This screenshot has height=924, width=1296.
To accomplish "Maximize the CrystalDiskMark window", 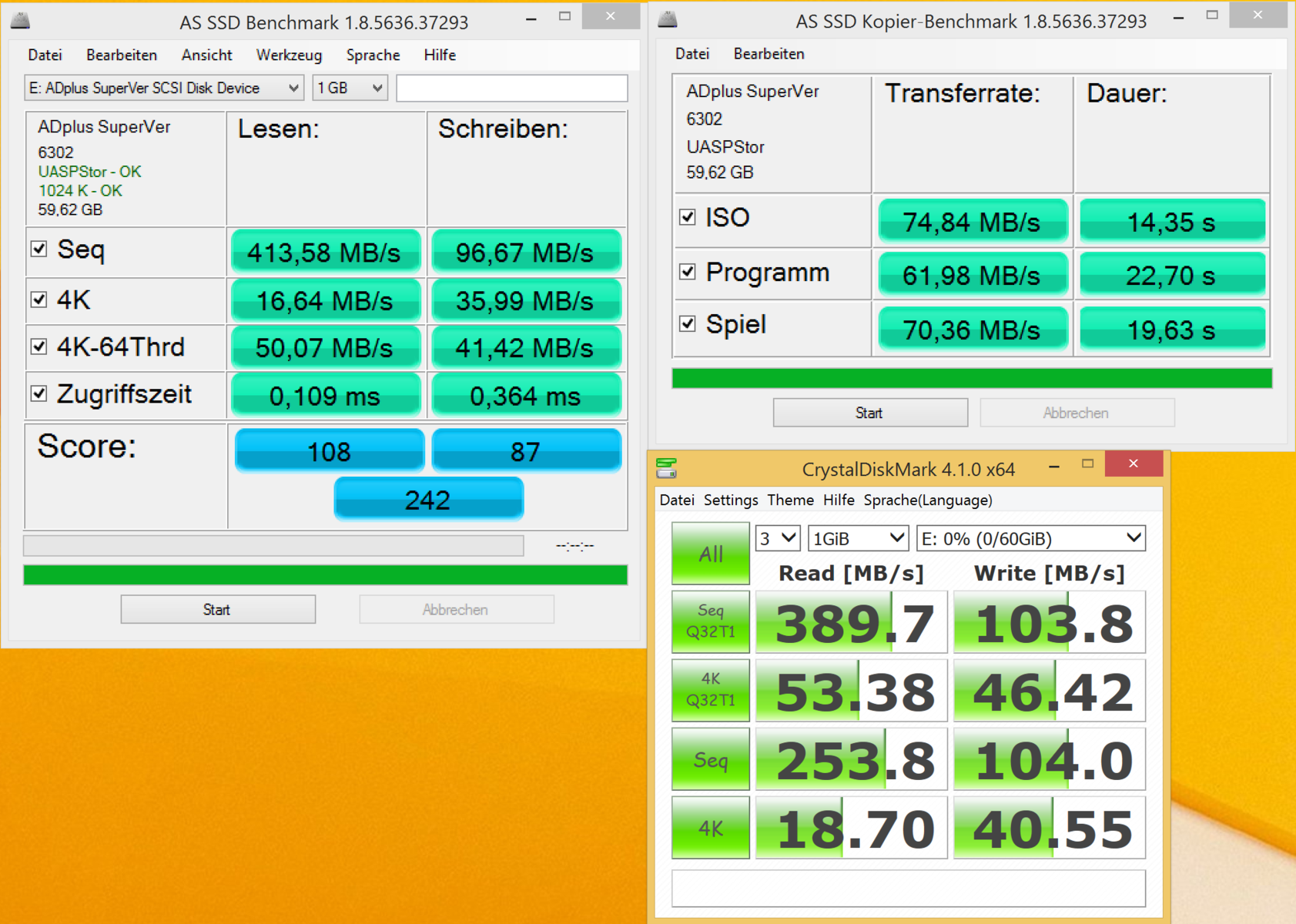I will [x=1087, y=464].
